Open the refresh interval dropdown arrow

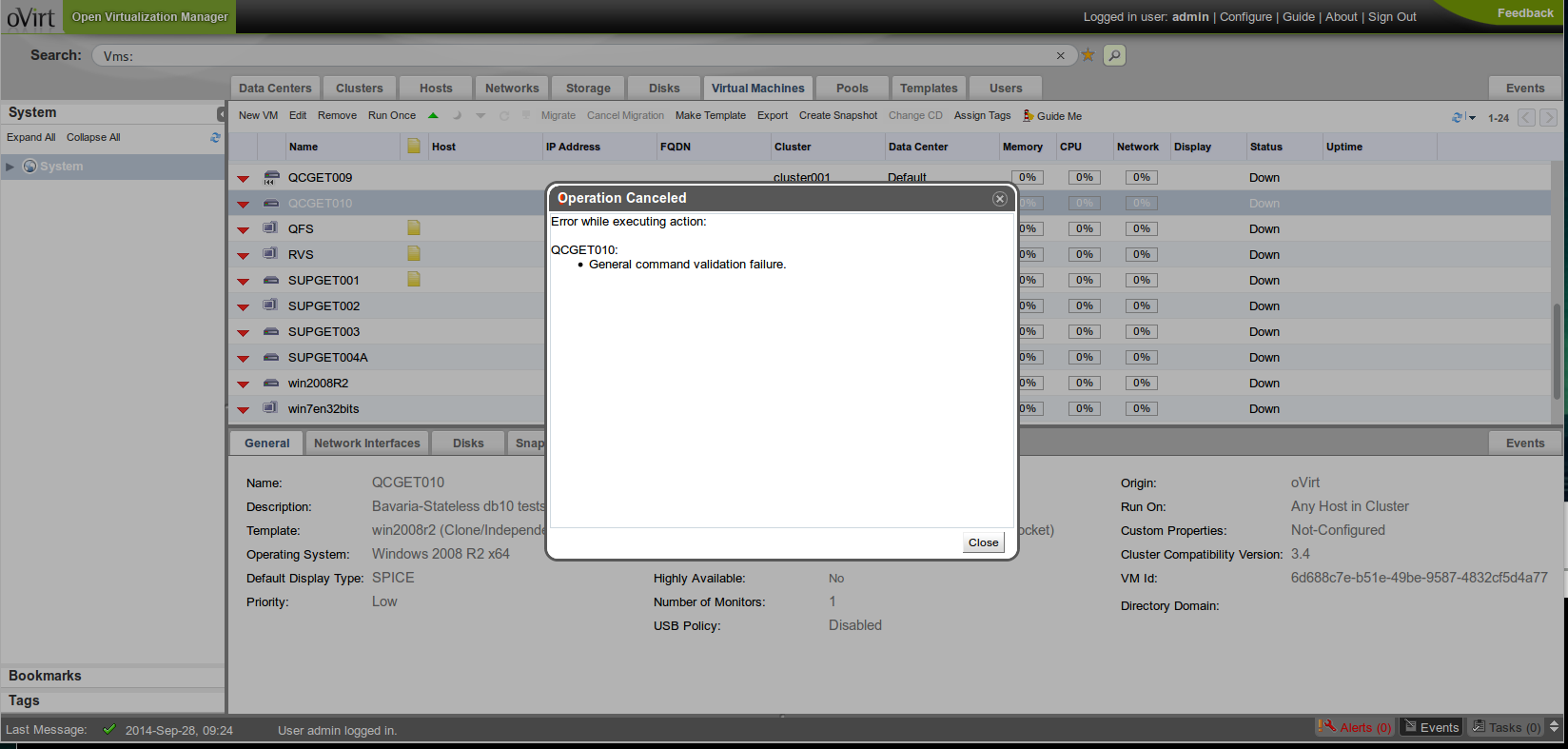(1473, 118)
